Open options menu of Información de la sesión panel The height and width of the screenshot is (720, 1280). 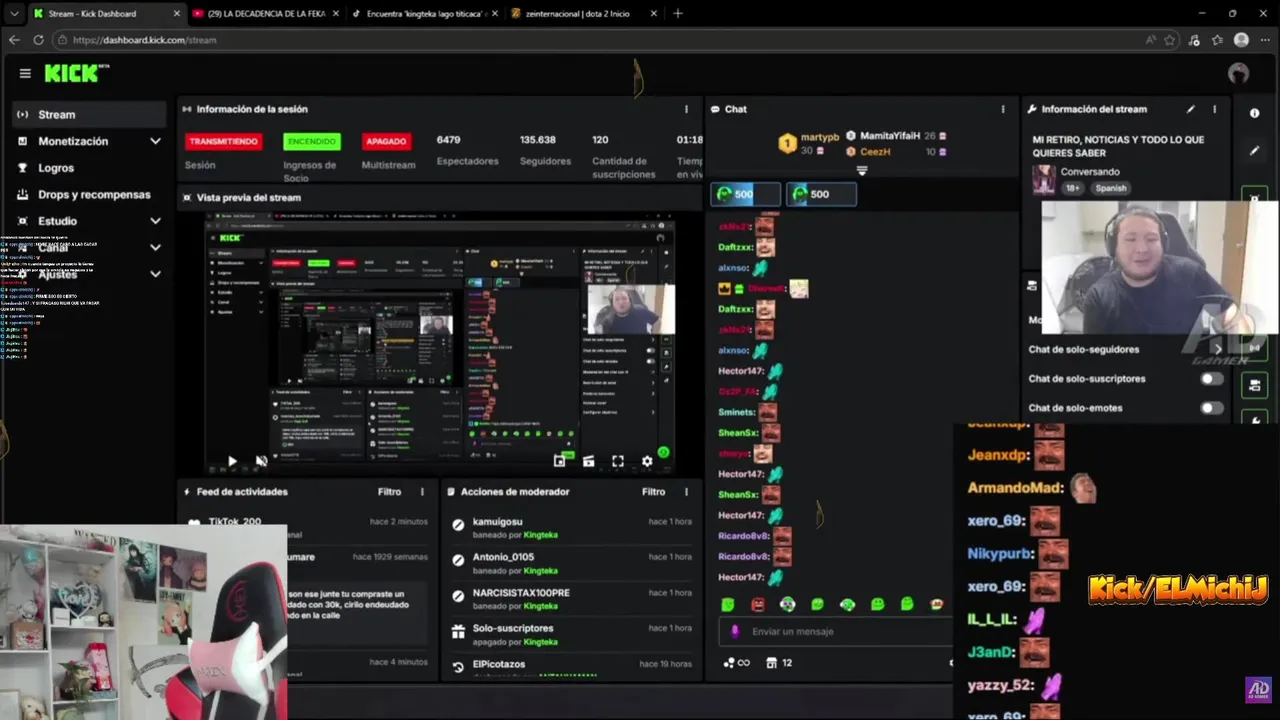tap(686, 109)
